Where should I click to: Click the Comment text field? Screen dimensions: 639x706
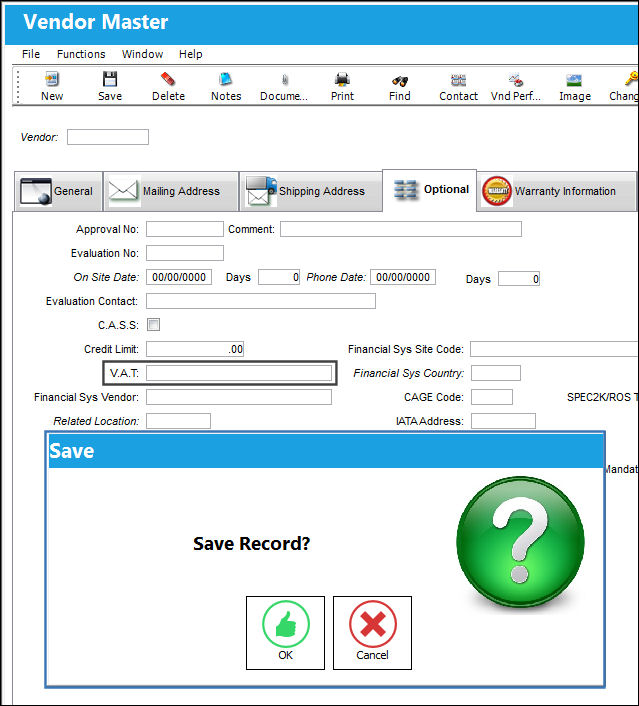coord(401,229)
